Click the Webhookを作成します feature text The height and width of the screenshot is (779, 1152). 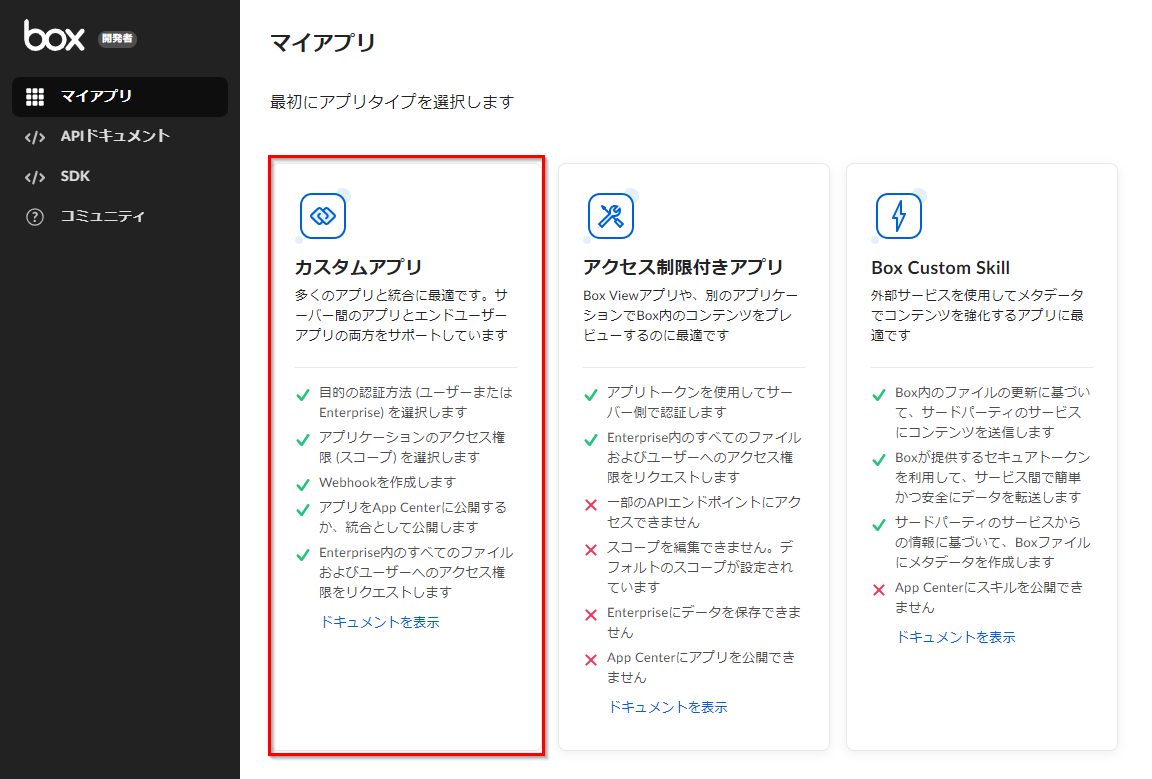pyautogui.click(x=387, y=483)
